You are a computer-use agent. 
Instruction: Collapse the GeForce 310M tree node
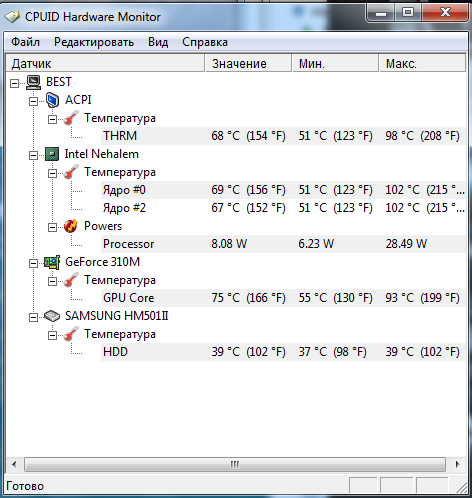pyautogui.click(x=33, y=263)
